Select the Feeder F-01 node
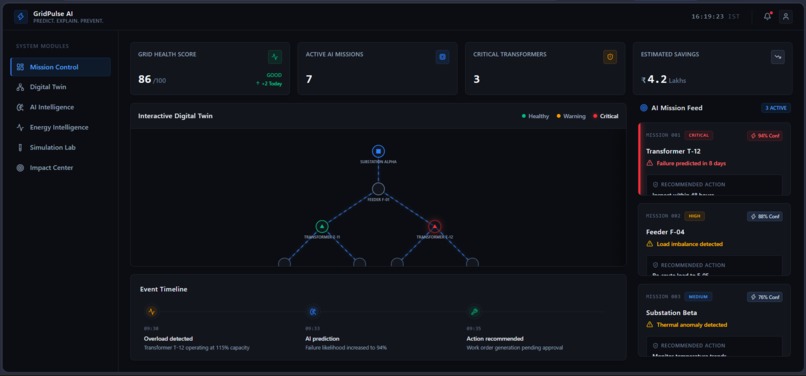This screenshot has width=806, height=376. click(x=378, y=189)
